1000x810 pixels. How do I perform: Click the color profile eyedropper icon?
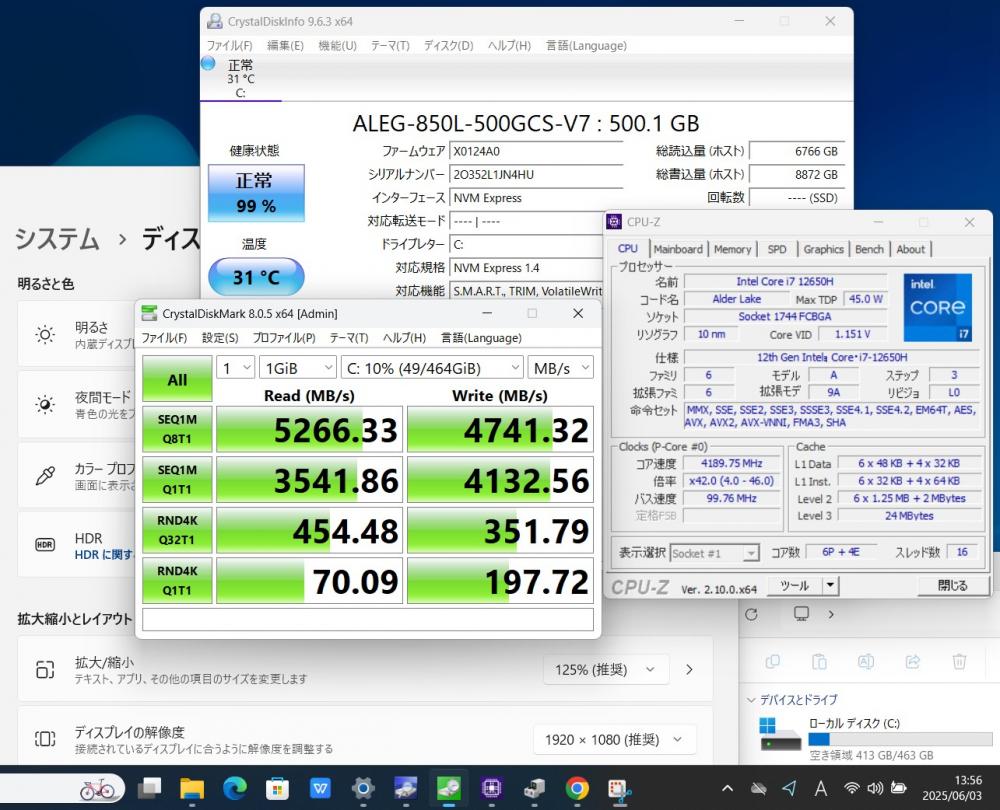point(45,476)
